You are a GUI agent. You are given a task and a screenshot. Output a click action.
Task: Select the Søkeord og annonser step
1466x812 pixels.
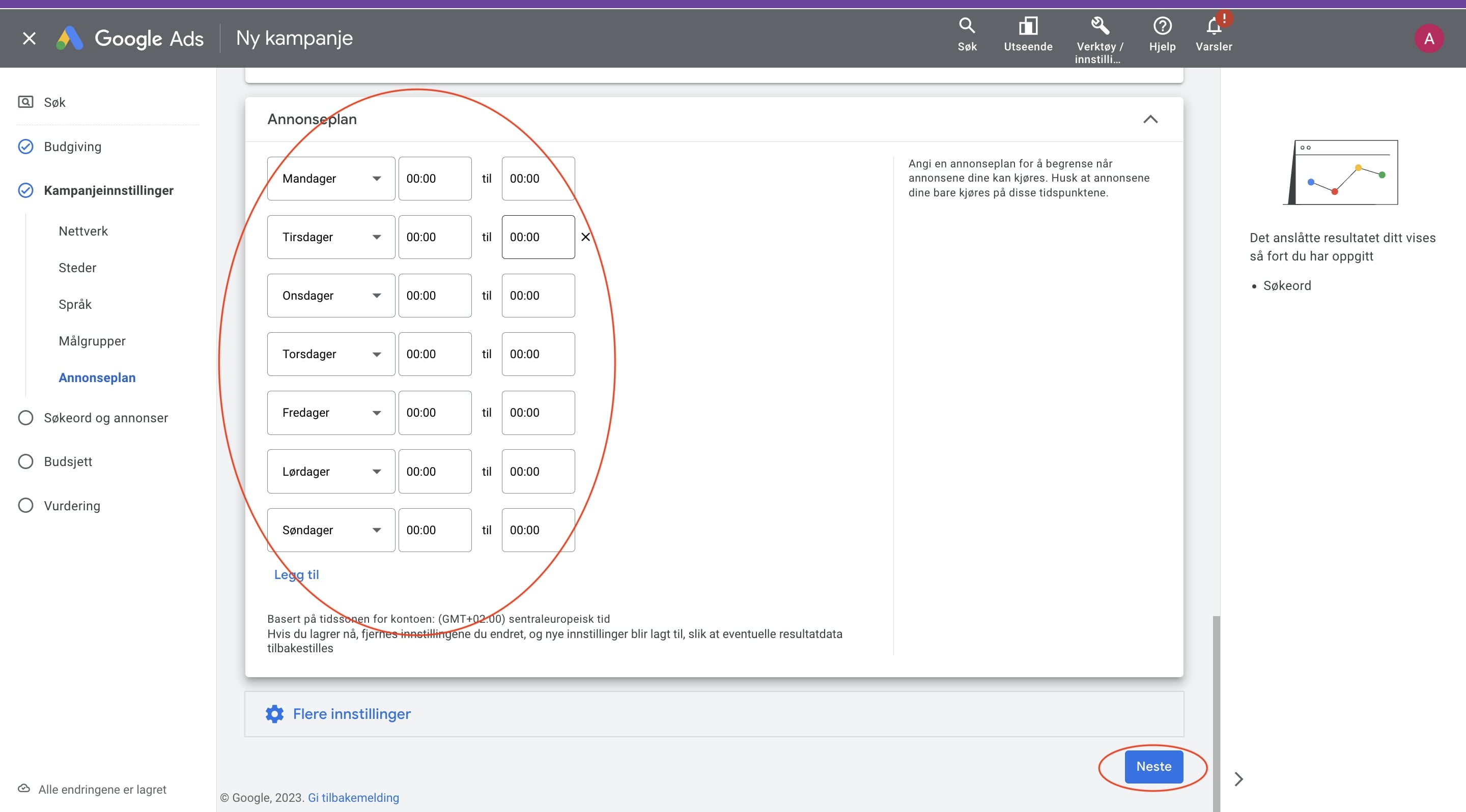105,418
